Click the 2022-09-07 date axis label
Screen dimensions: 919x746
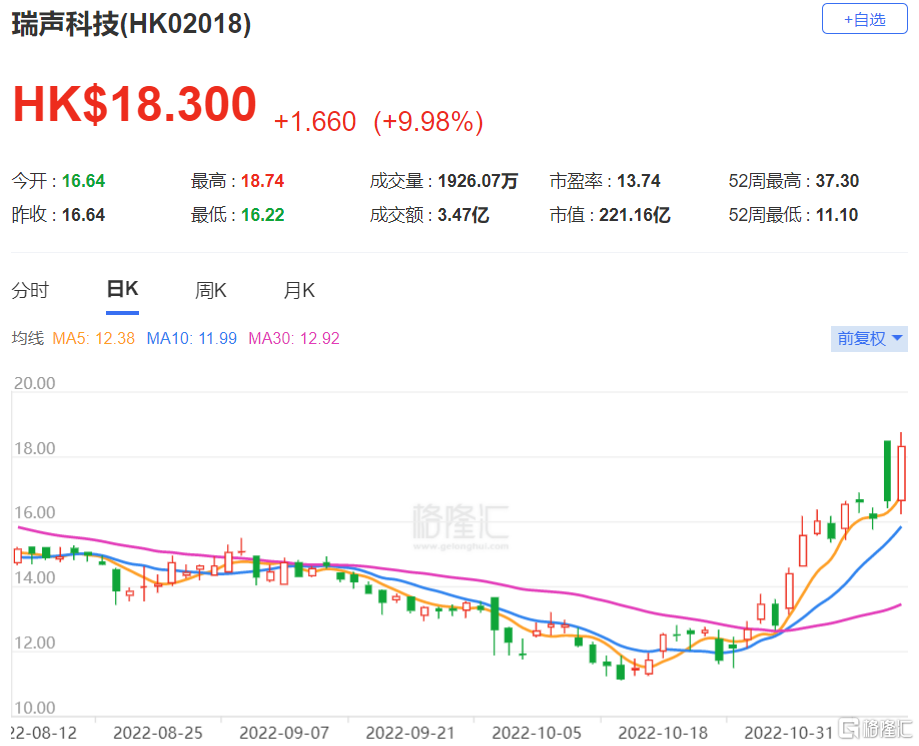click(284, 733)
